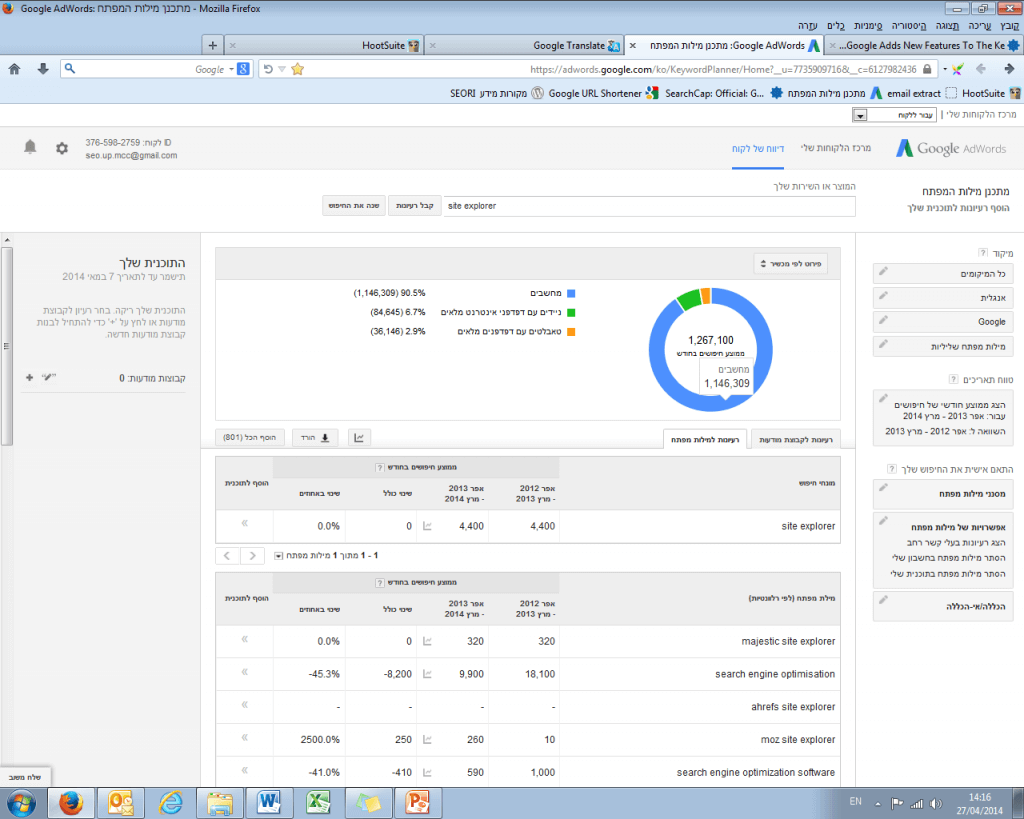Select the ad group ideas tab
Screen dimensions: 1024x819
click(x=796, y=439)
